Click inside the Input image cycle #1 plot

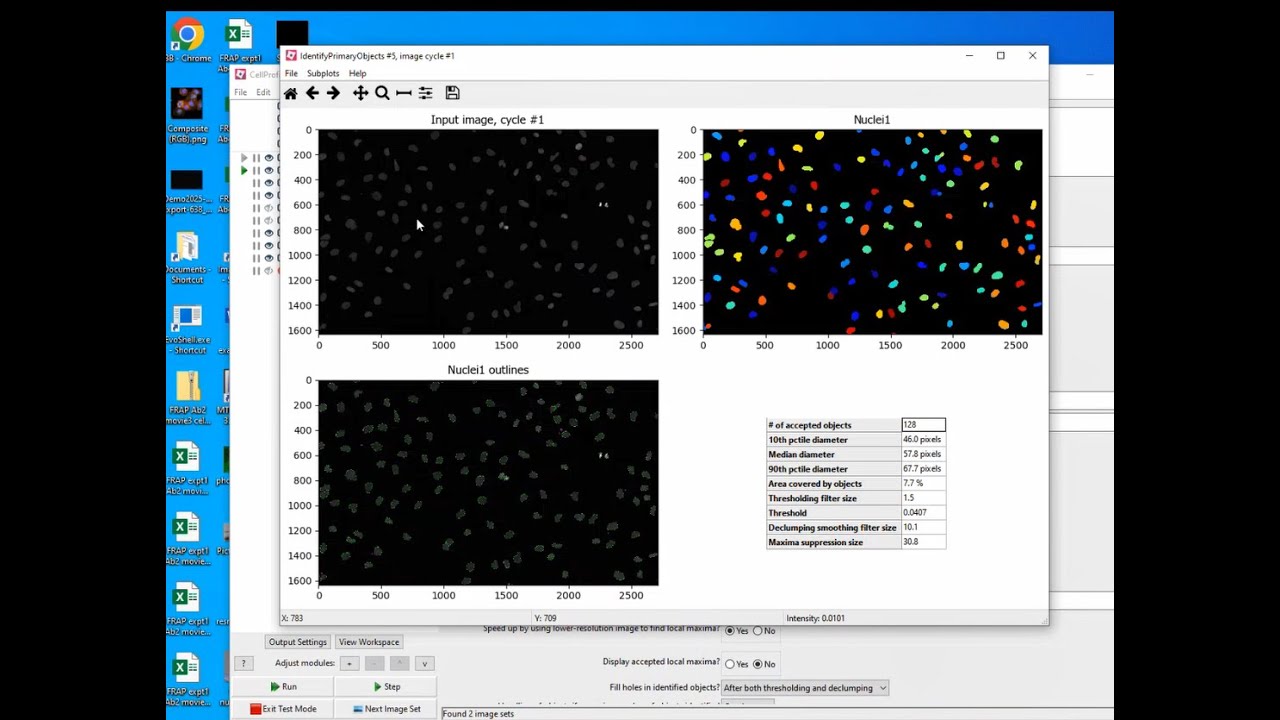pyautogui.click(x=488, y=232)
